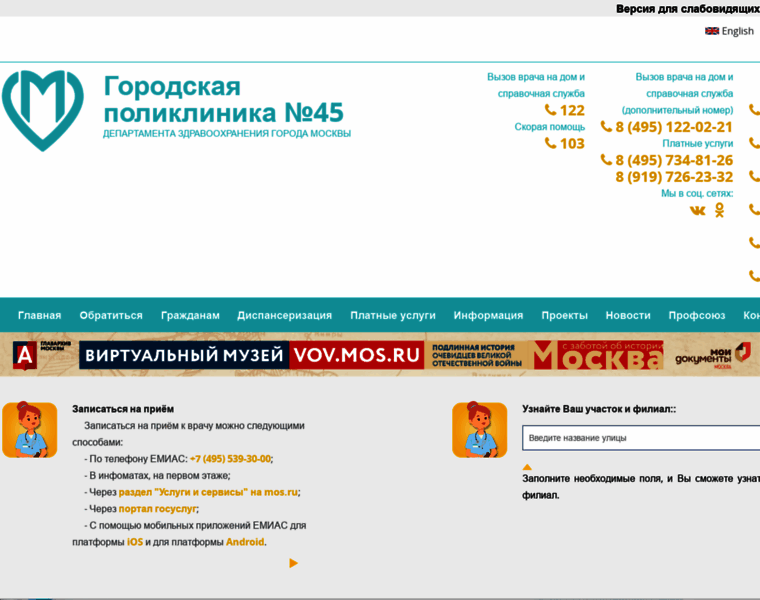Click the Мы в соц. сетях label
760x600 pixels.
[697, 193]
